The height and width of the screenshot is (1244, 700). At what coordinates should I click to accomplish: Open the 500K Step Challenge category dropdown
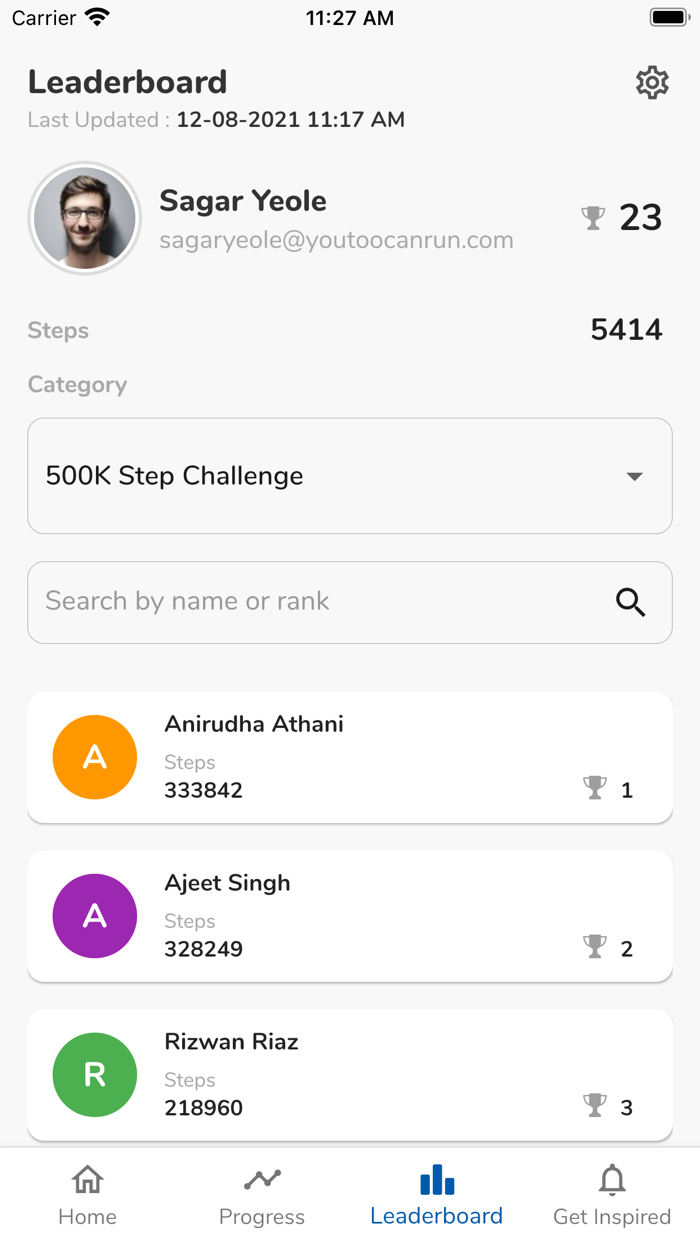pos(350,476)
